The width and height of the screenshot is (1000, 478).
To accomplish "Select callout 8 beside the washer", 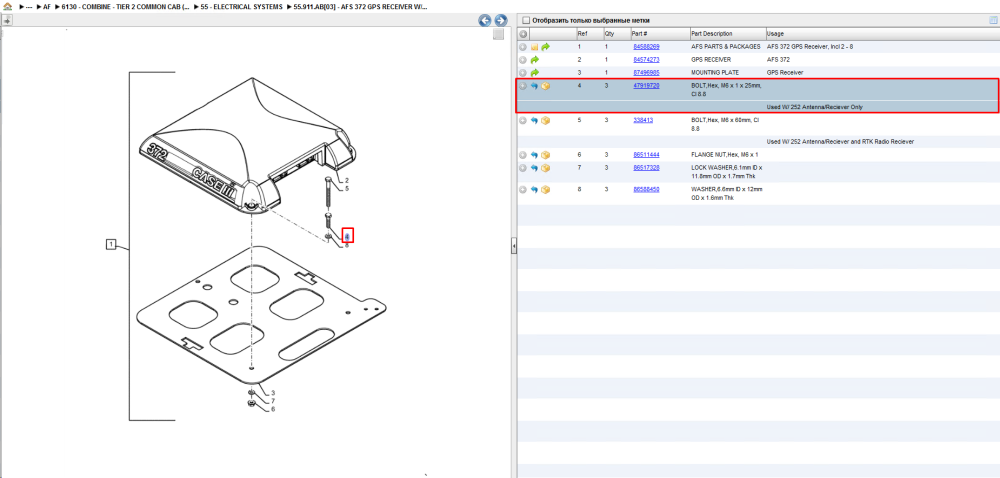I will click(x=347, y=245).
